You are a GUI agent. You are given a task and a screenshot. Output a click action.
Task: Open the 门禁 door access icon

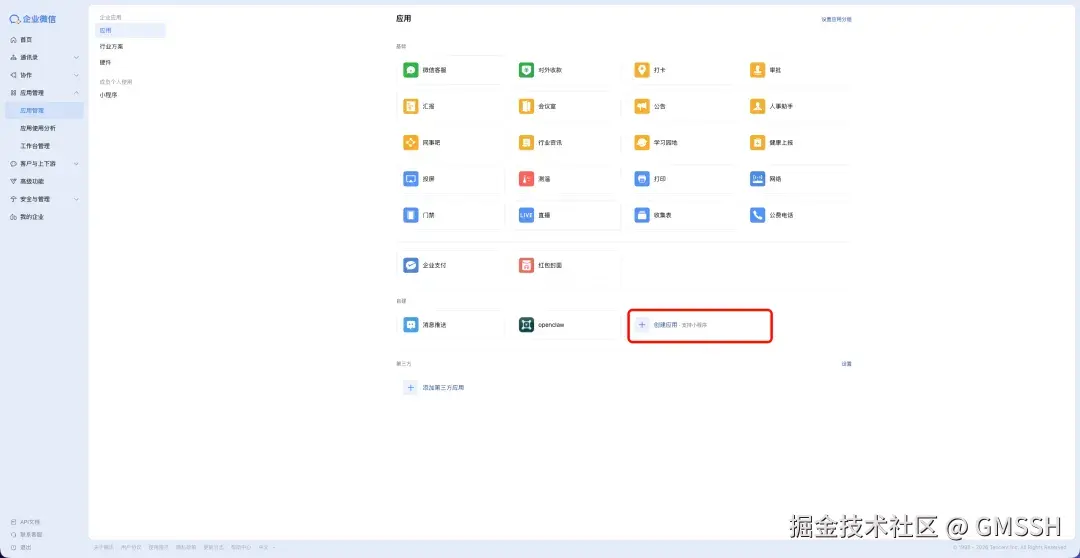(x=411, y=215)
